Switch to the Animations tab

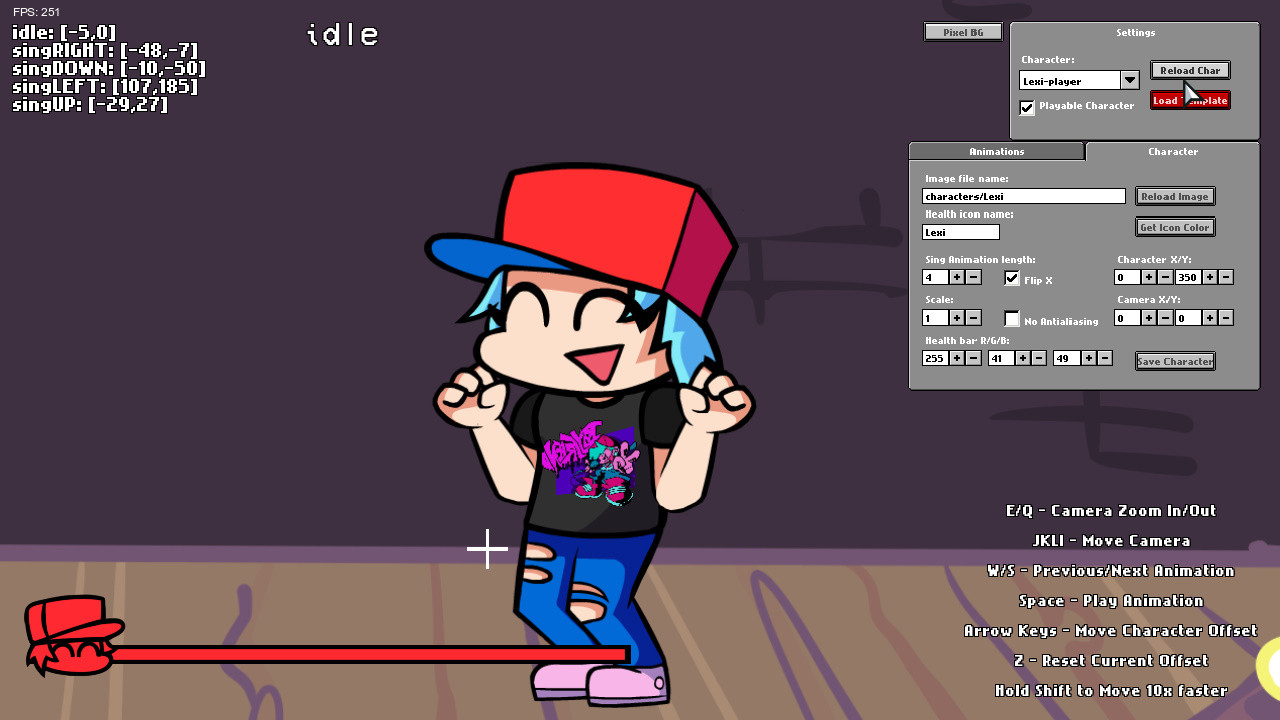point(996,151)
